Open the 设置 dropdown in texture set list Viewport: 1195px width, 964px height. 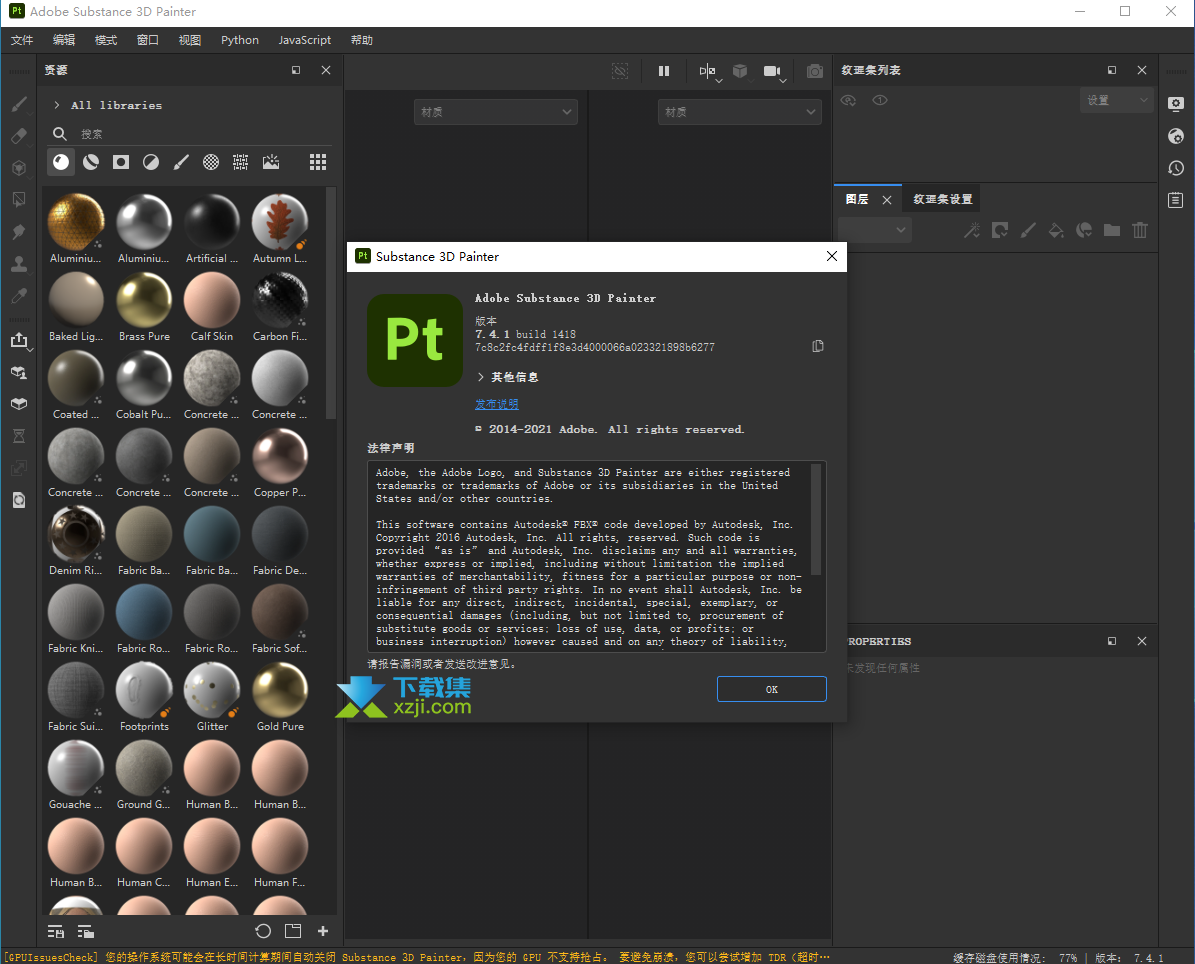pos(1115,101)
